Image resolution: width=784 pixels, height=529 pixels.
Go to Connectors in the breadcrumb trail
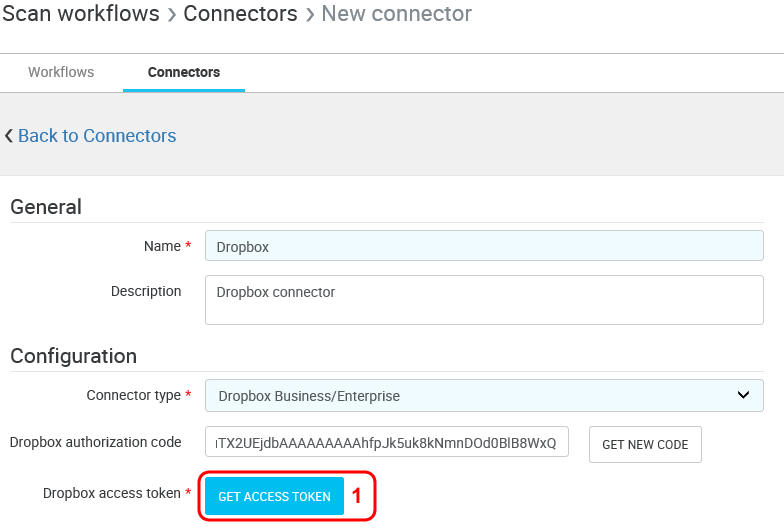240,14
